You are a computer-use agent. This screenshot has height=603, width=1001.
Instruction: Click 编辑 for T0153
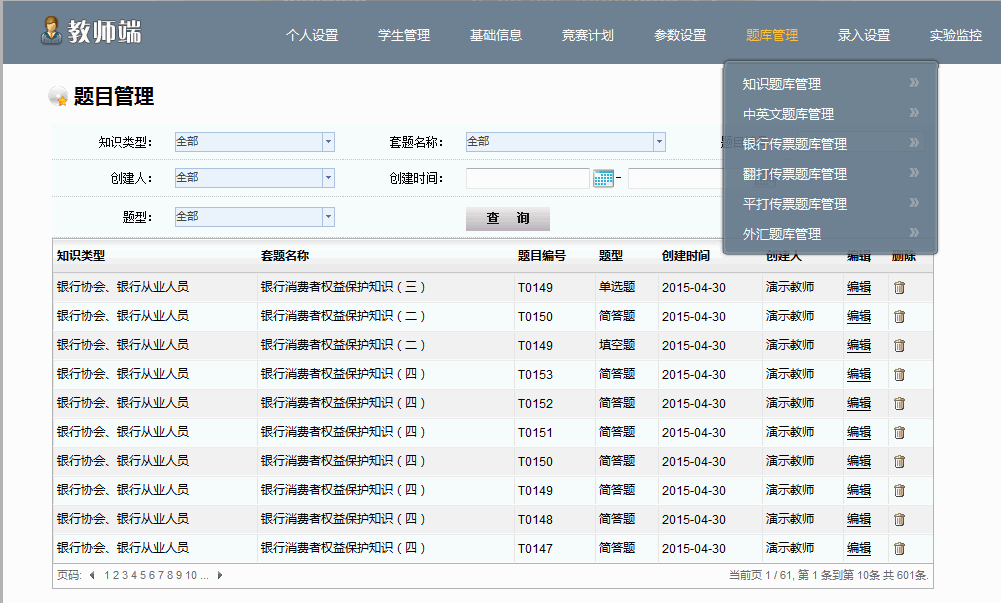click(859, 375)
